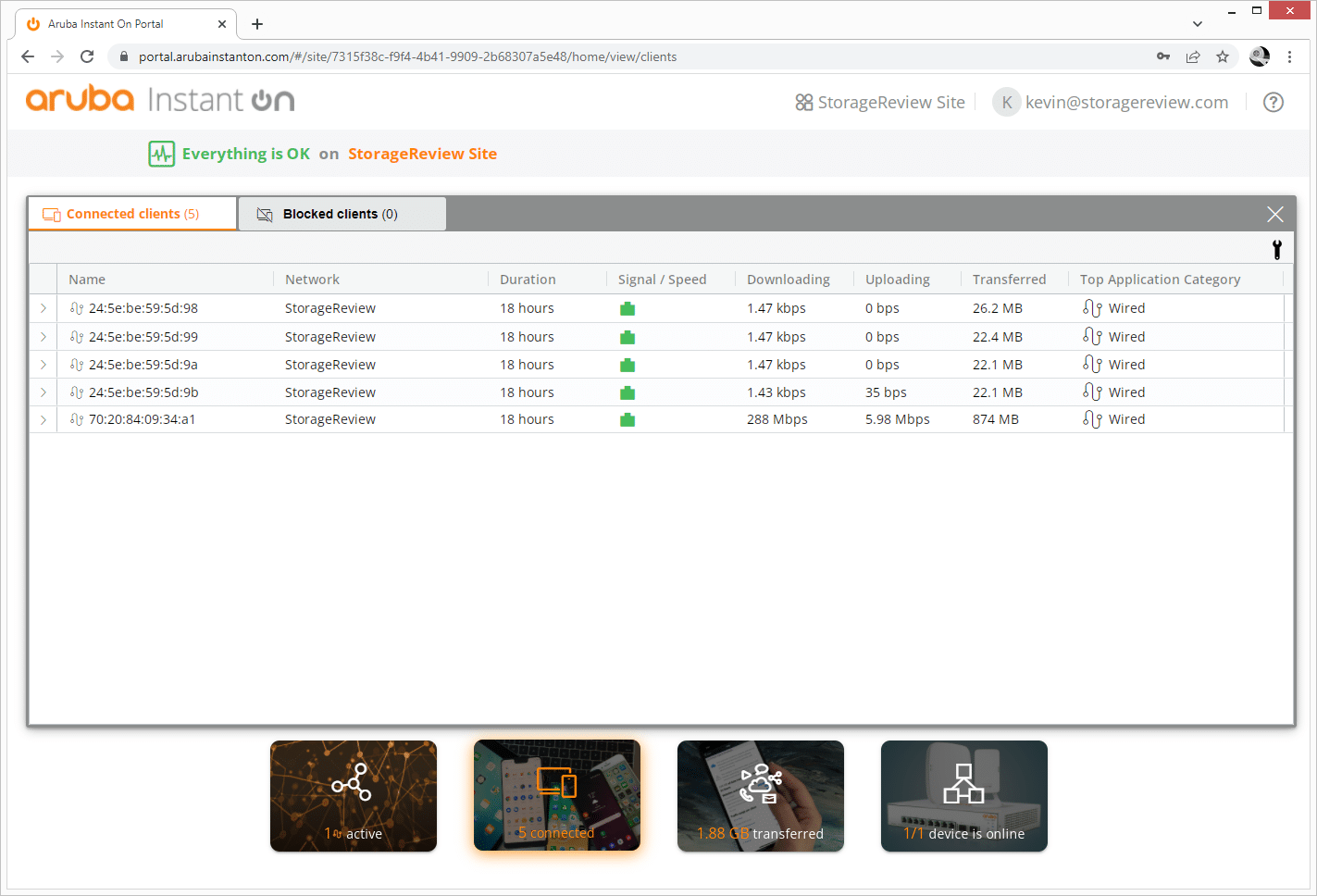Open a new browser tab
Screen dimensions: 1317x896
257,24
